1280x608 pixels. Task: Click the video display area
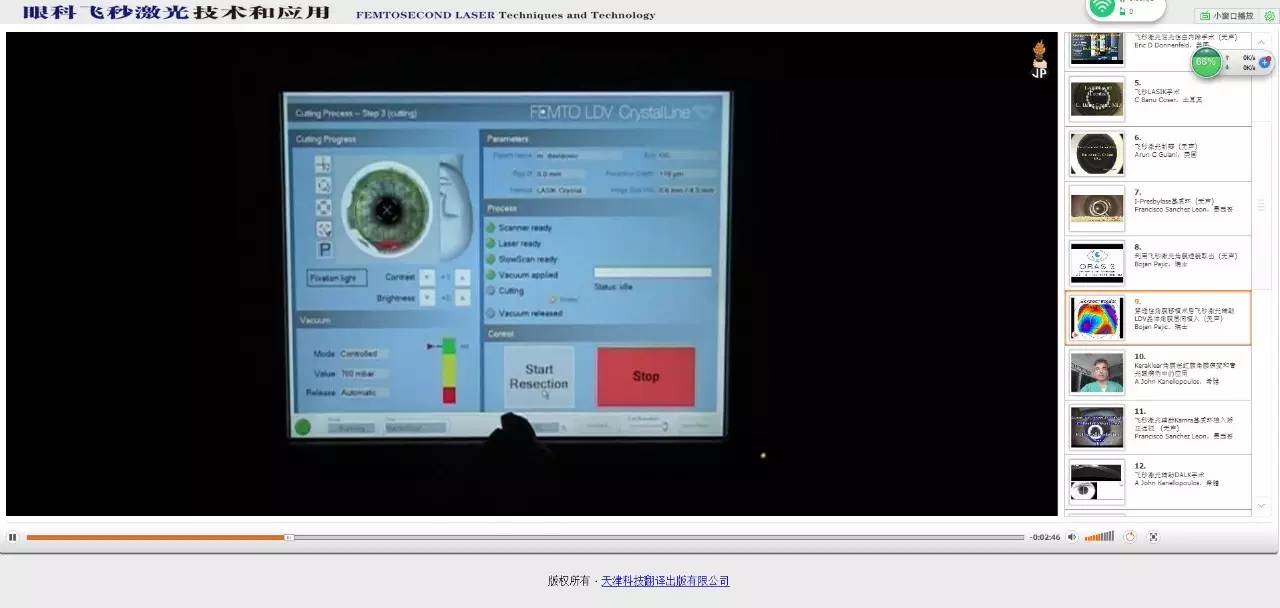[531, 274]
